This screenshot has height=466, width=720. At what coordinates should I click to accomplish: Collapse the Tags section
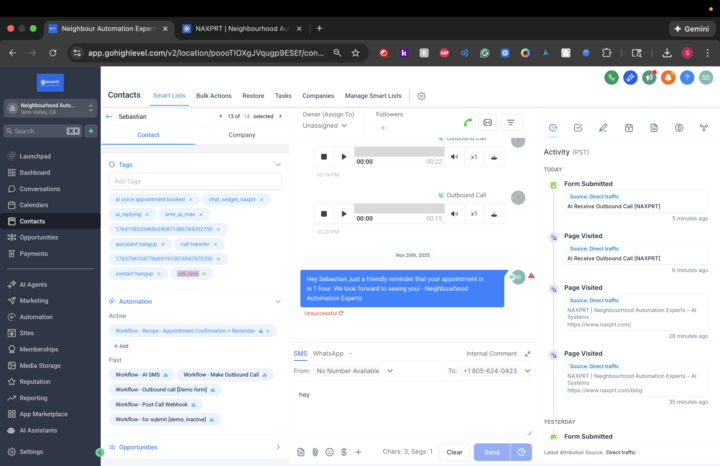[278, 164]
